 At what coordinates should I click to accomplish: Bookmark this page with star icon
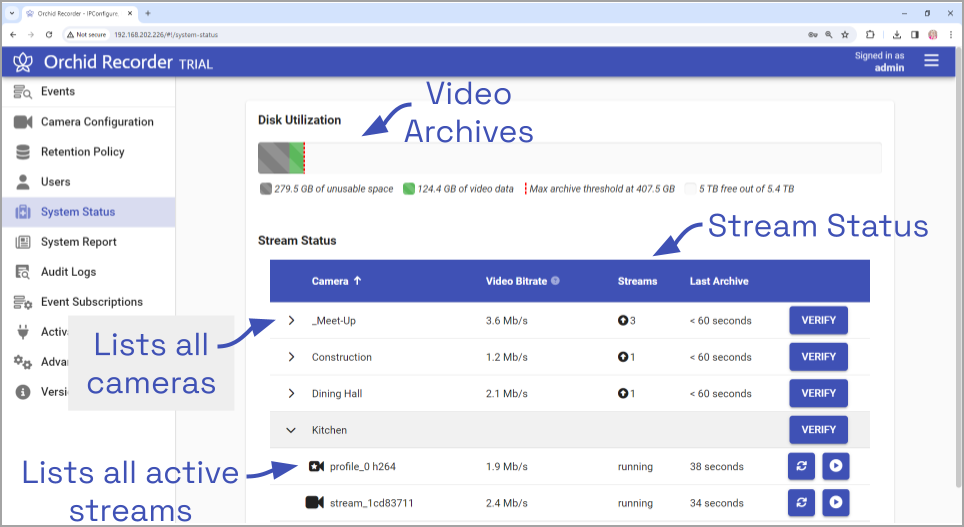click(847, 34)
